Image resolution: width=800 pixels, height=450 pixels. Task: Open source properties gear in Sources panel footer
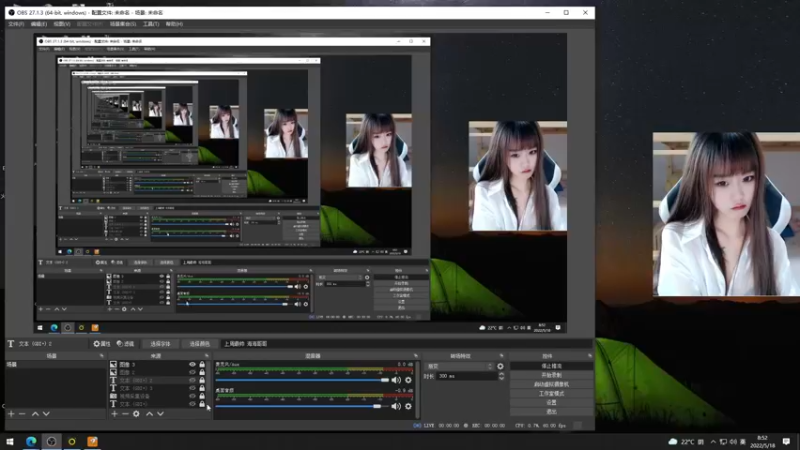pyautogui.click(x=136, y=414)
